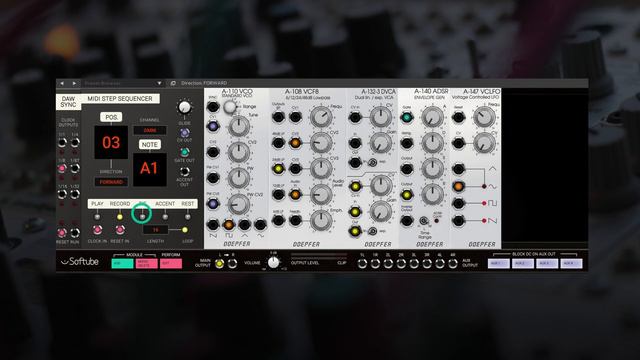Toggle the PLAY button
This screenshot has height=360, width=640.
(x=97, y=217)
